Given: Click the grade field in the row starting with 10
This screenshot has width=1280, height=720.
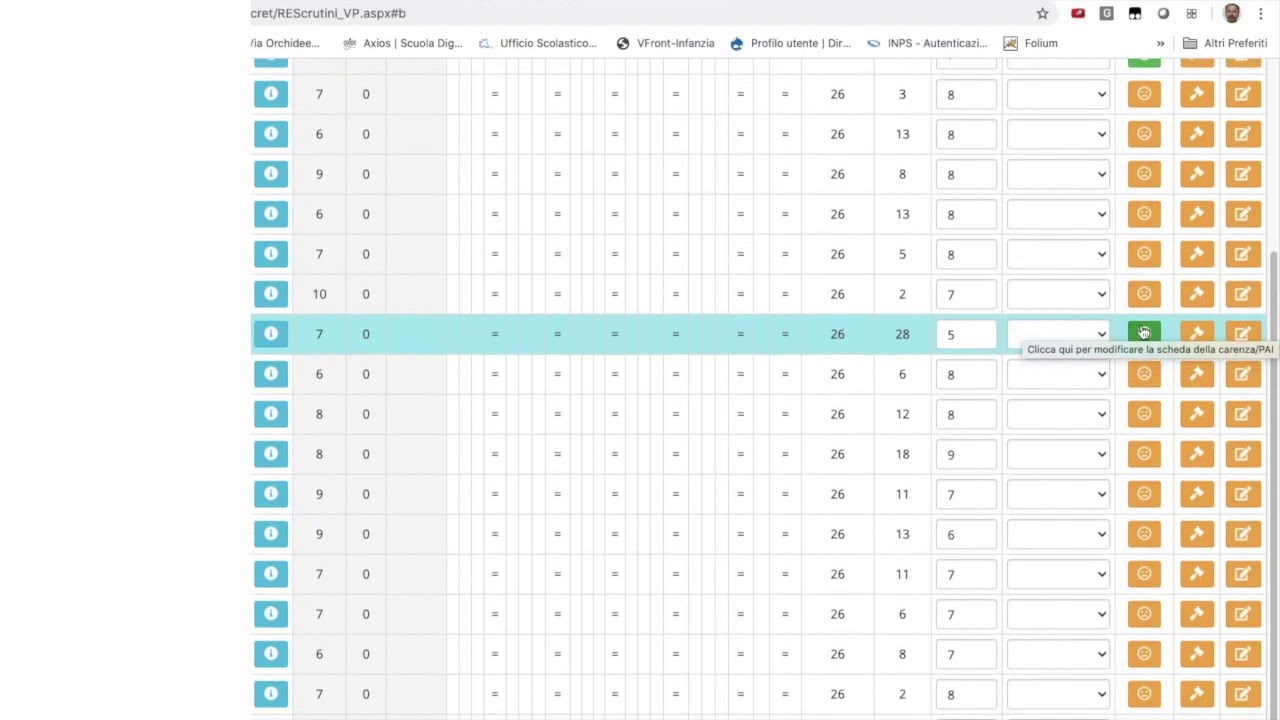Looking at the screenshot, I should (x=966, y=294).
